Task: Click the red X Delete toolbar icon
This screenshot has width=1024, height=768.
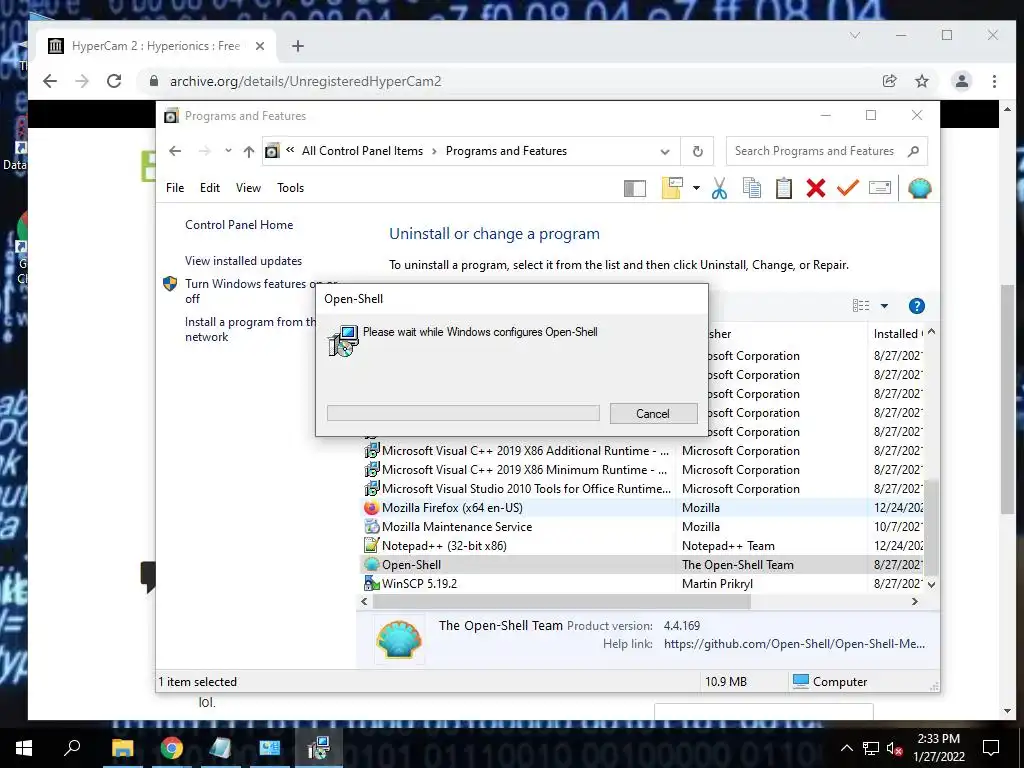Action: pos(816,188)
